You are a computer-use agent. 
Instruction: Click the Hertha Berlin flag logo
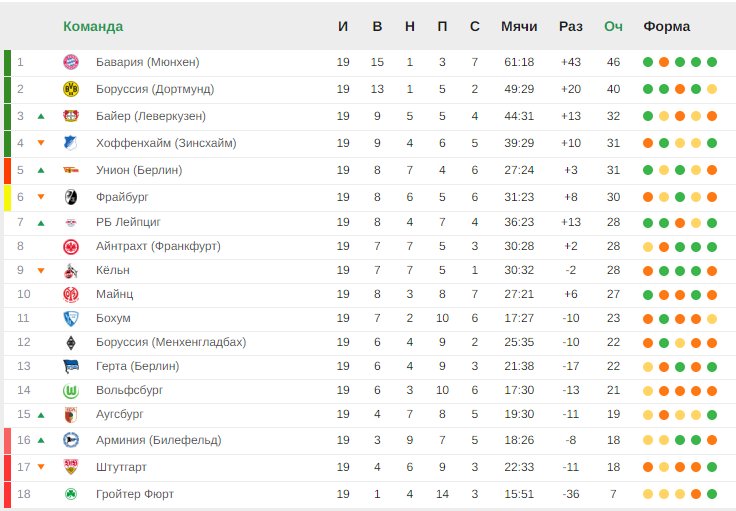[71, 366]
